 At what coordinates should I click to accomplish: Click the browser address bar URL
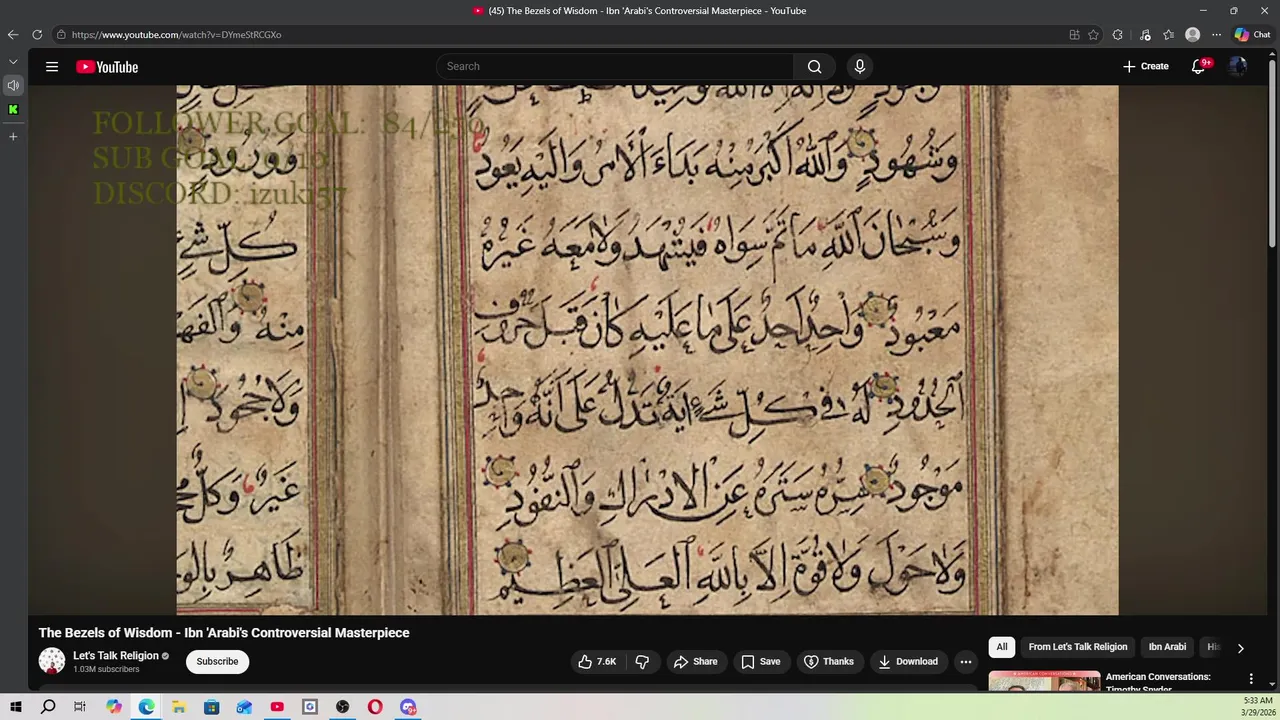pos(176,35)
